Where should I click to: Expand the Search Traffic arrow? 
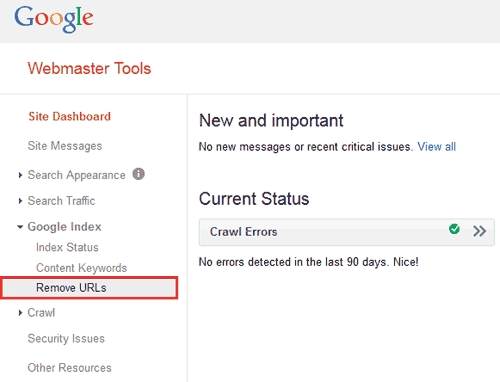[x=20, y=201]
